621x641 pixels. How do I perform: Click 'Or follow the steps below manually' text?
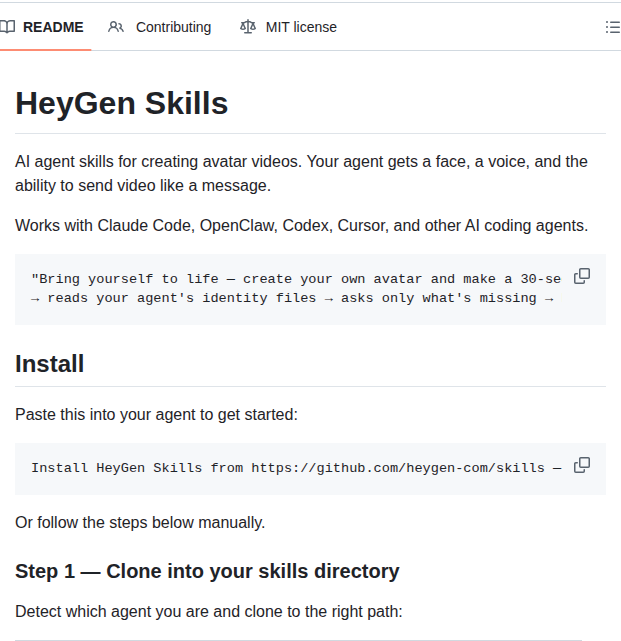(140, 522)
